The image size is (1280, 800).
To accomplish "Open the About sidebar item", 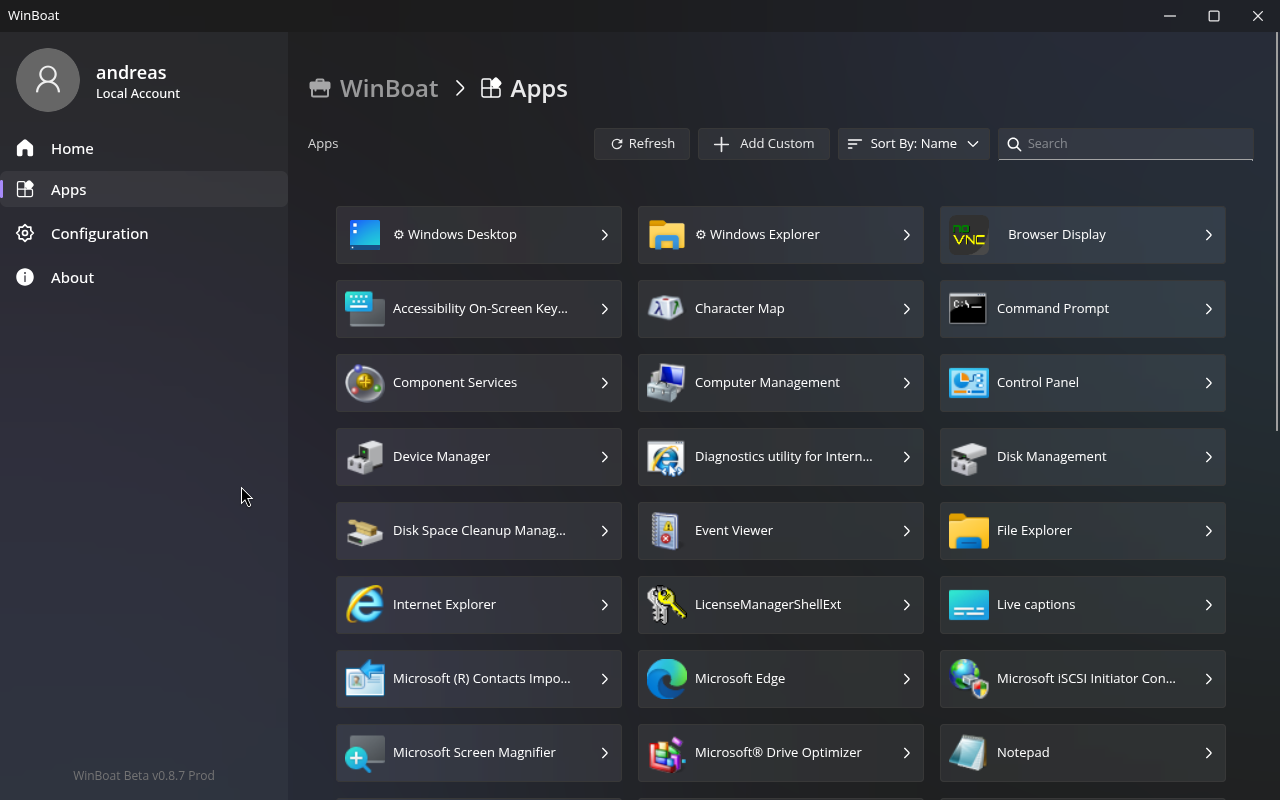I will click(72, 278).
